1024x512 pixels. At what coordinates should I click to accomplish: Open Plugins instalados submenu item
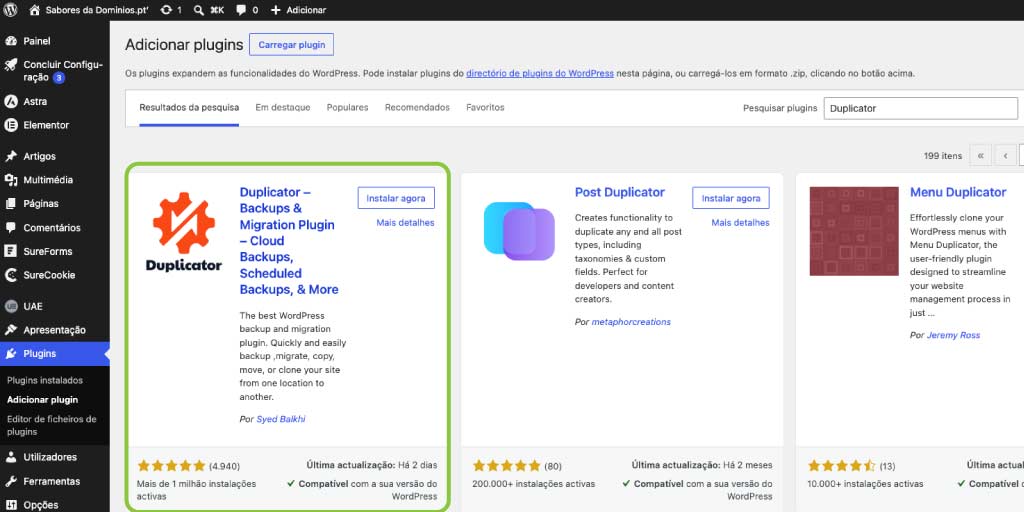[x=45, y=380]
